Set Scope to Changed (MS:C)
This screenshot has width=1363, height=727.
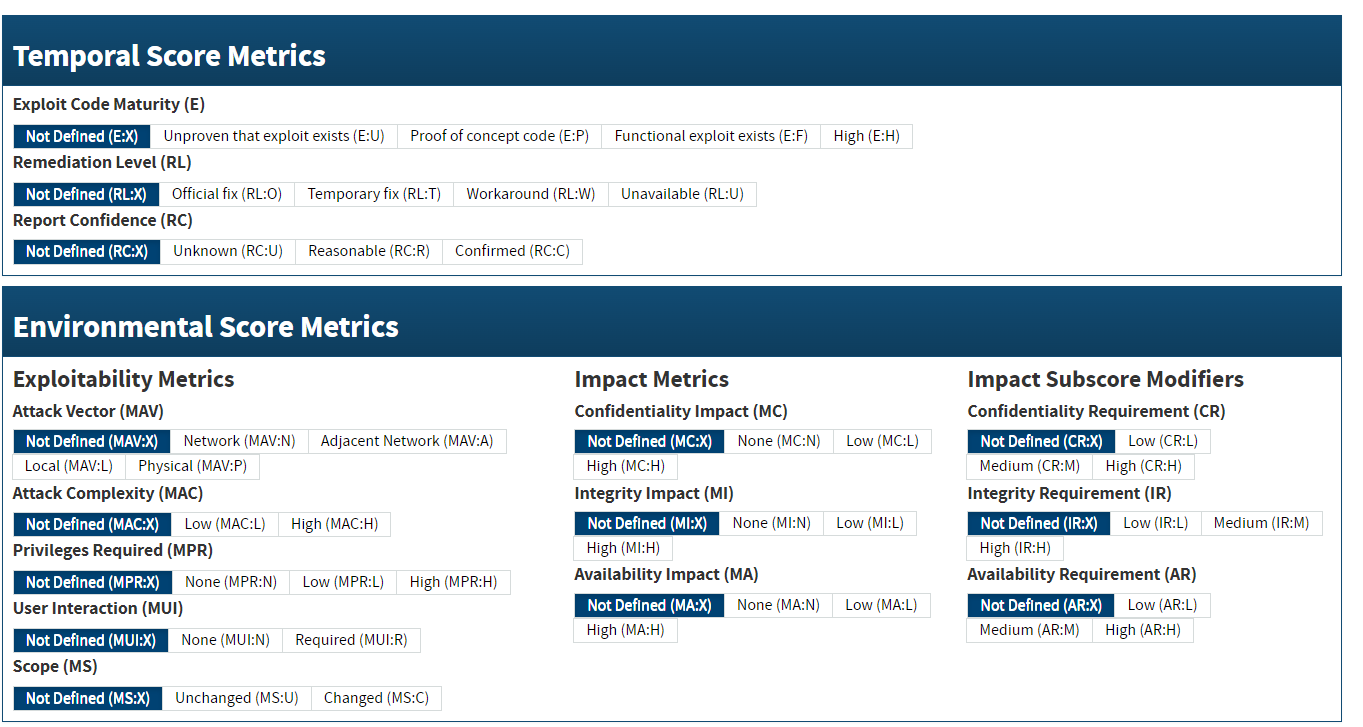click(376, 698)
